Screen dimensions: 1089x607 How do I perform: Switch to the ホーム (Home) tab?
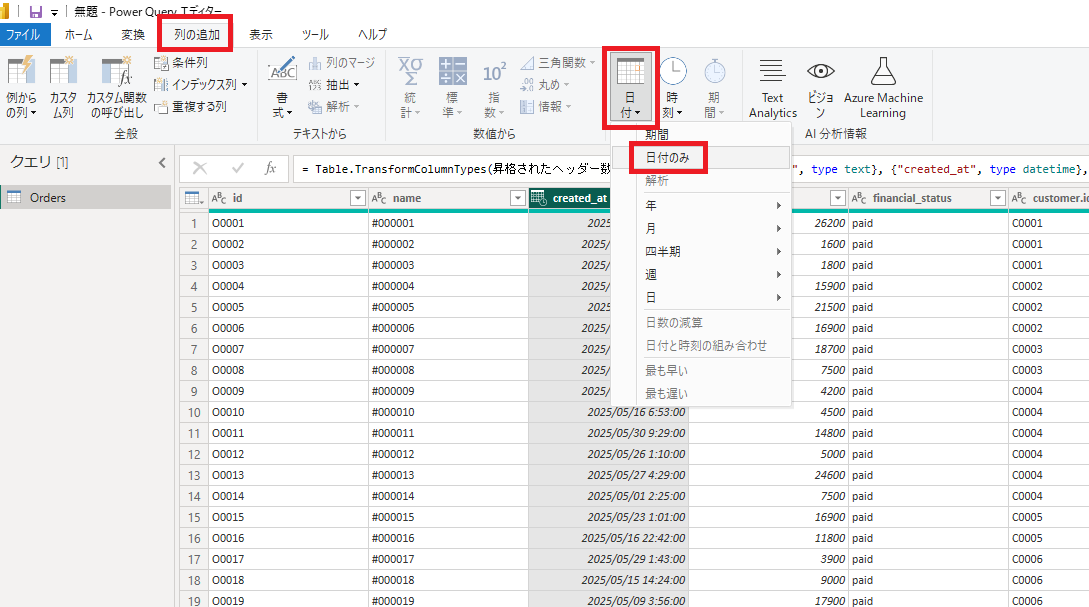pyautogui.click(x=78, y=35)
